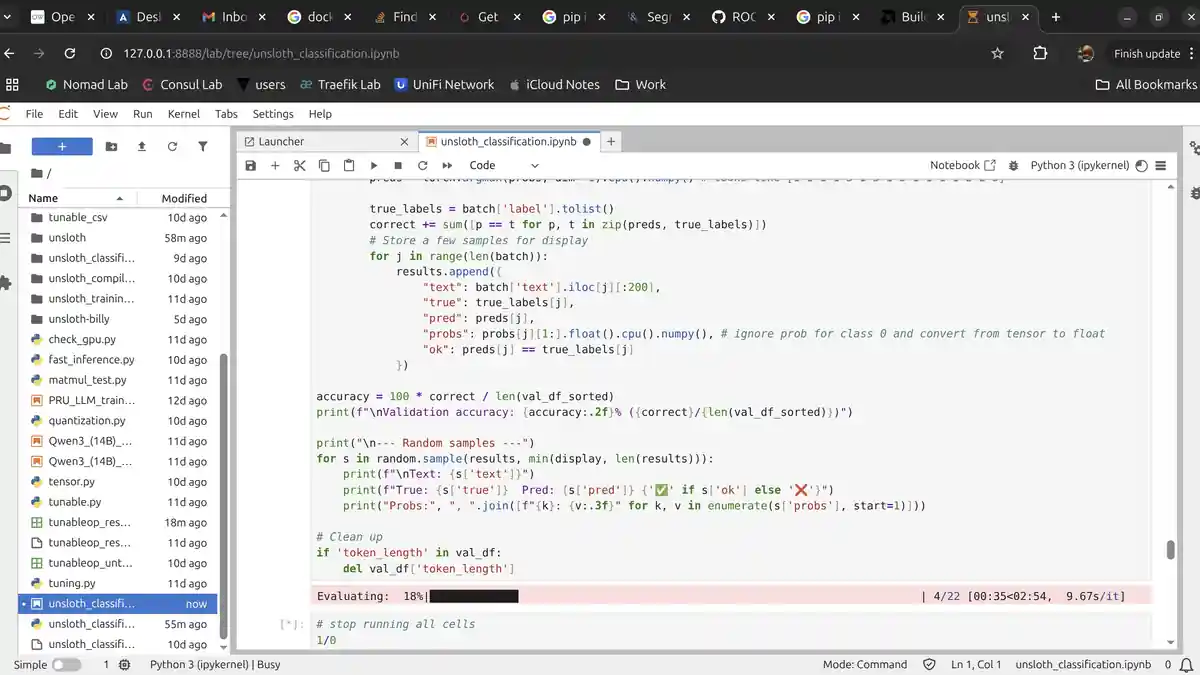Restart kernel and run all cells
This screenshot has width=1200, height=675.
447,165
